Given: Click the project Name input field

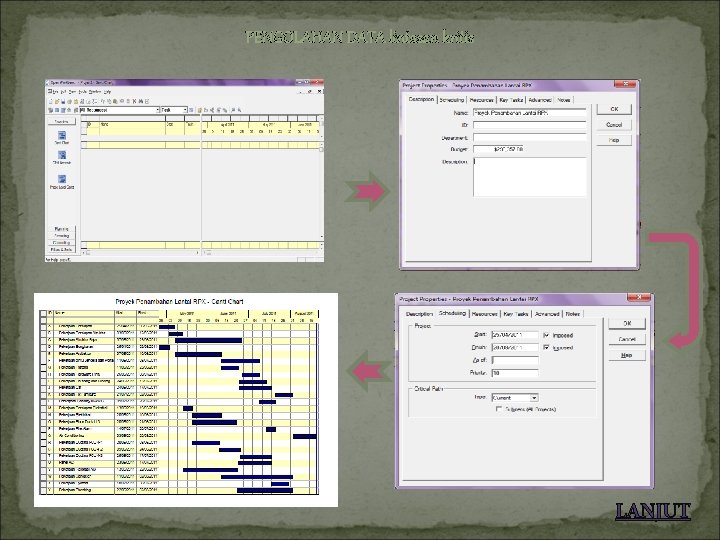Looking at the screenshot, I should (x=529, y=112).
